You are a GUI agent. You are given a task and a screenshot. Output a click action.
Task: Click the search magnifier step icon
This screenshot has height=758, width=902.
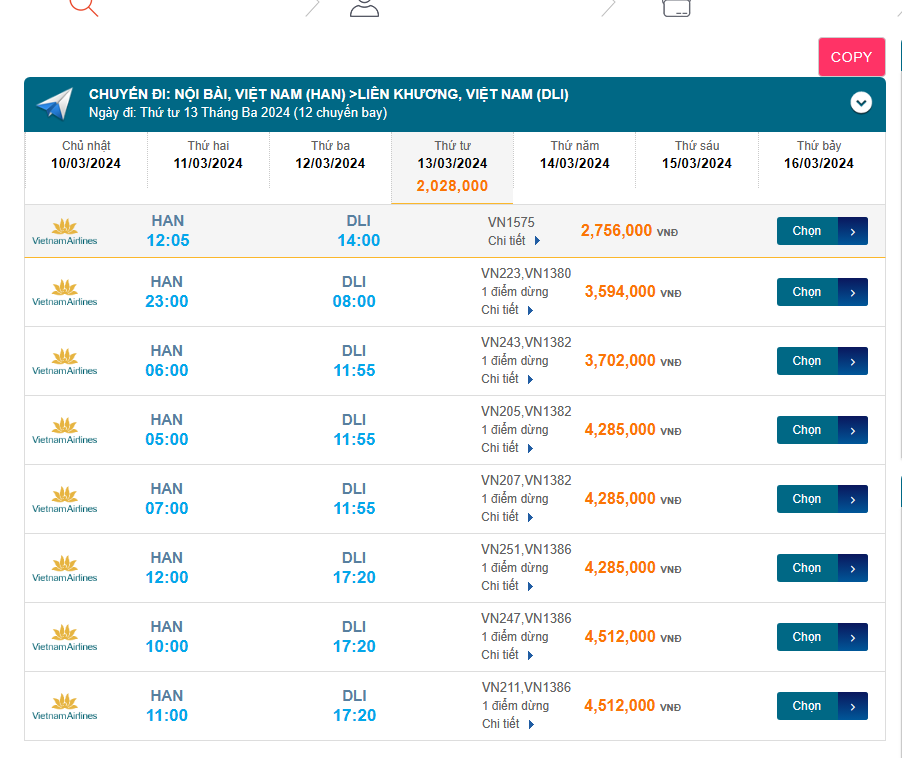point(84,5)
